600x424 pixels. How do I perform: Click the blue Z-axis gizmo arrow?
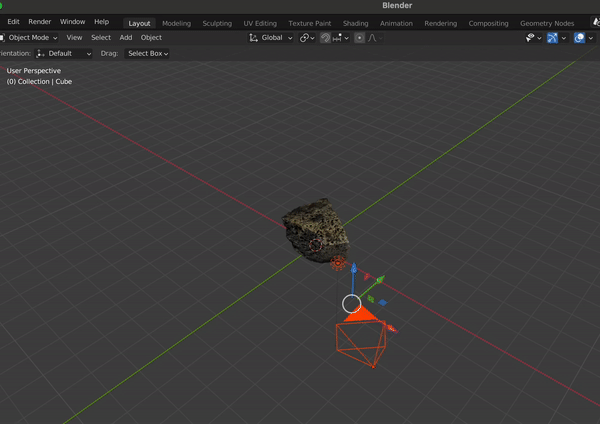click(x=354, y=270)
